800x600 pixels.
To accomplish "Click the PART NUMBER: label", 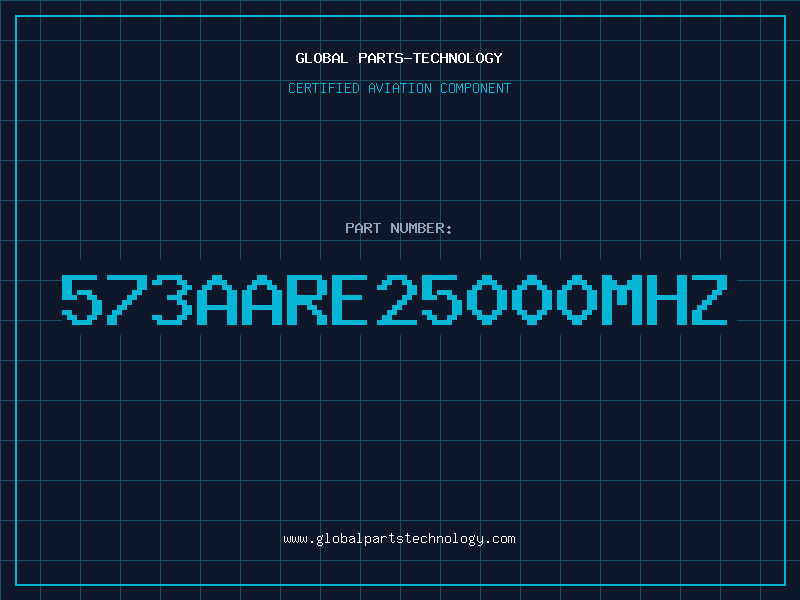I will (399, 228).
